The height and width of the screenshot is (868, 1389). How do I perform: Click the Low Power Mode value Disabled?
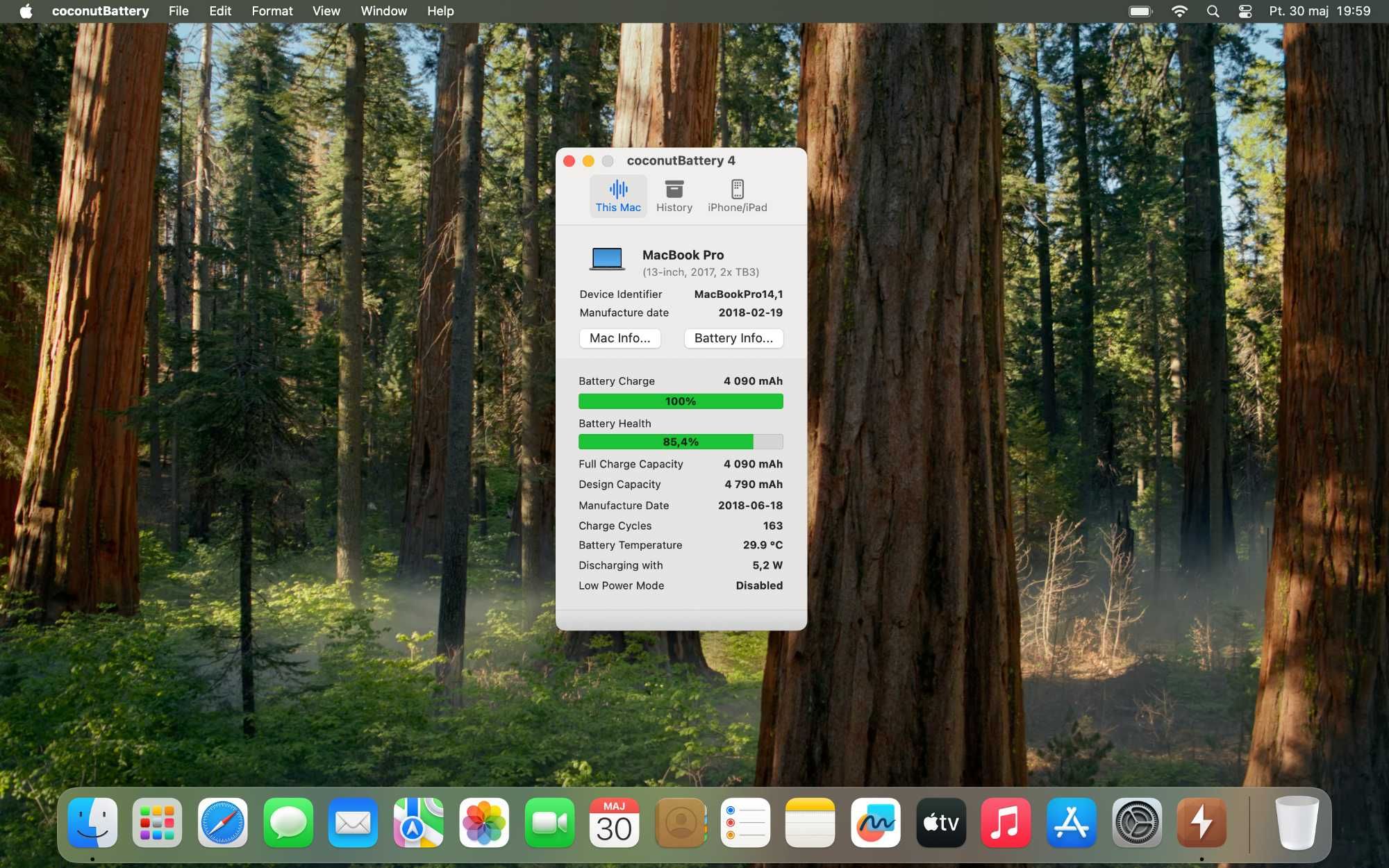click(759, 585)
